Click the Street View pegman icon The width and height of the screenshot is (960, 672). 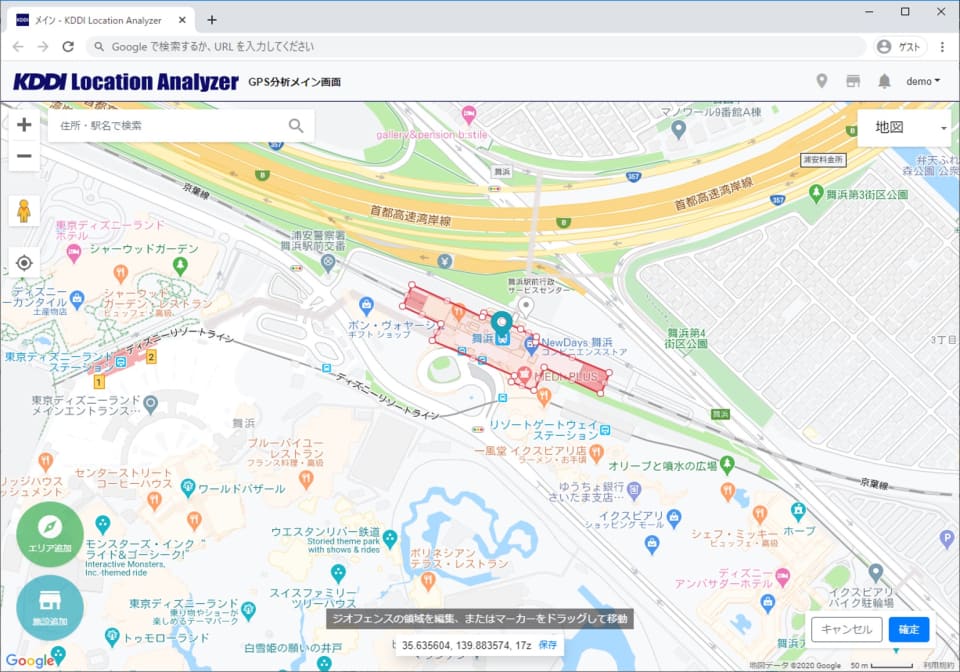[x=24, y=211]
